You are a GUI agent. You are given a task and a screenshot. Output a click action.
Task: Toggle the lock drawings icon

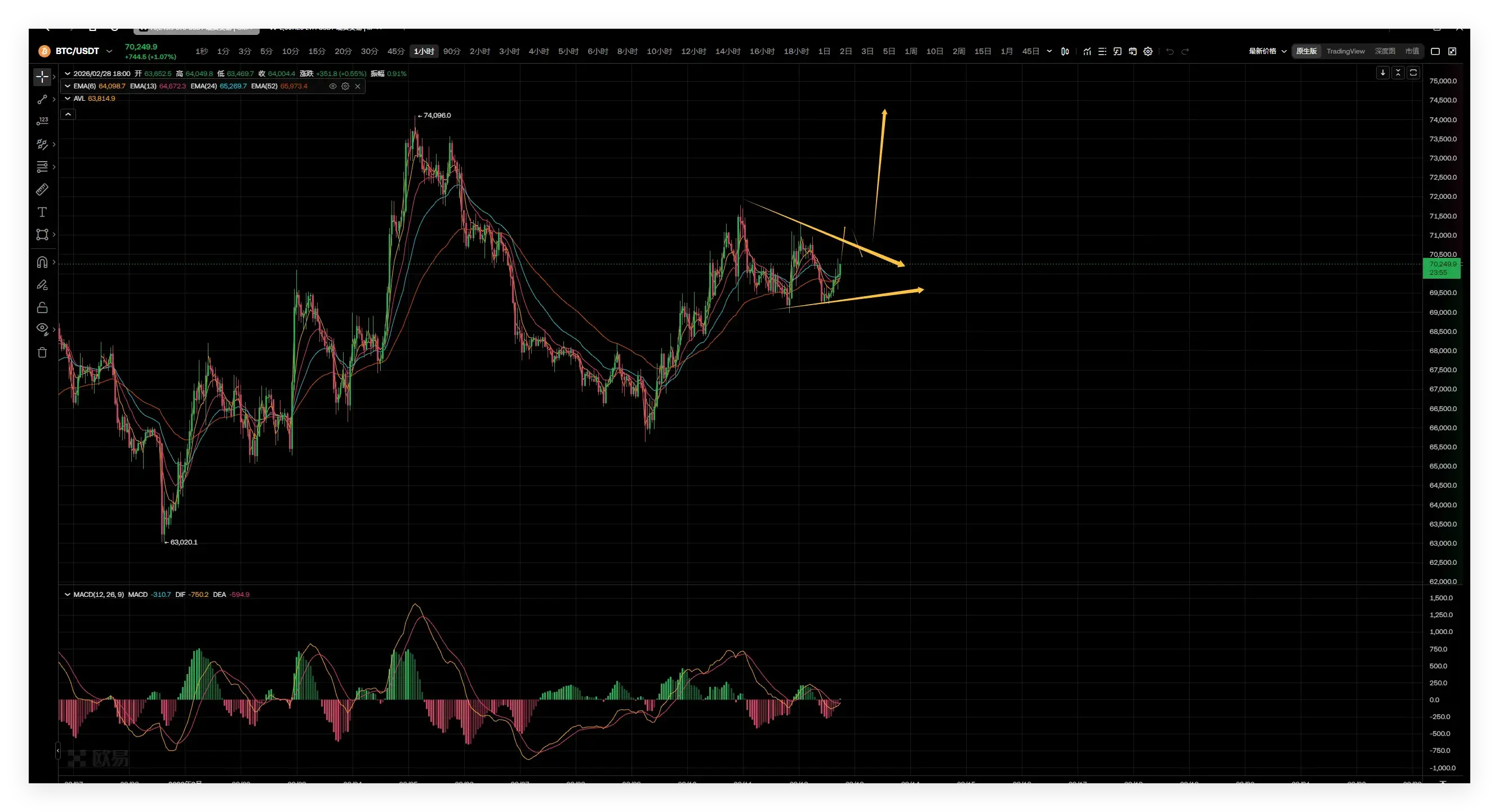point(42,307)
